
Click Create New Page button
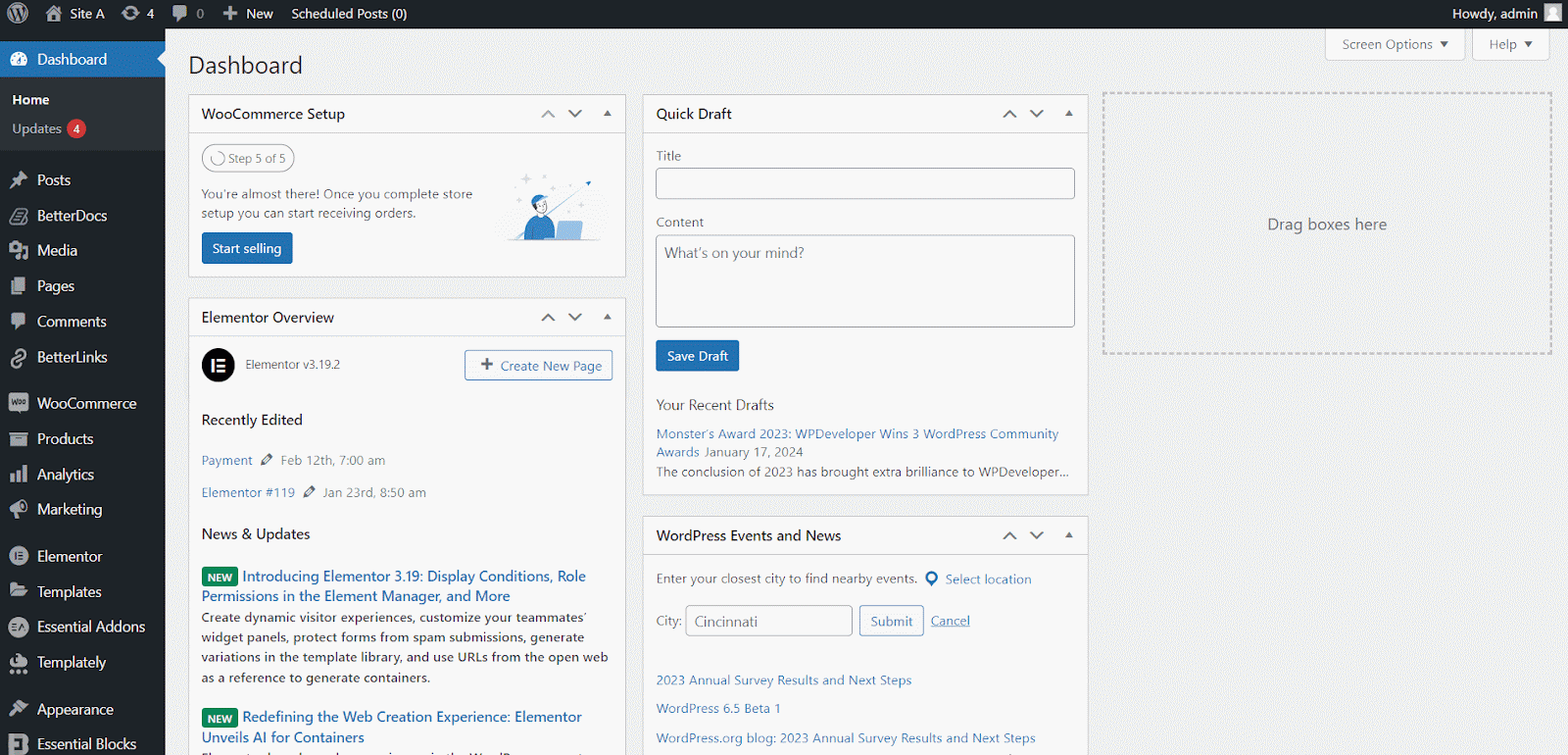539,365
